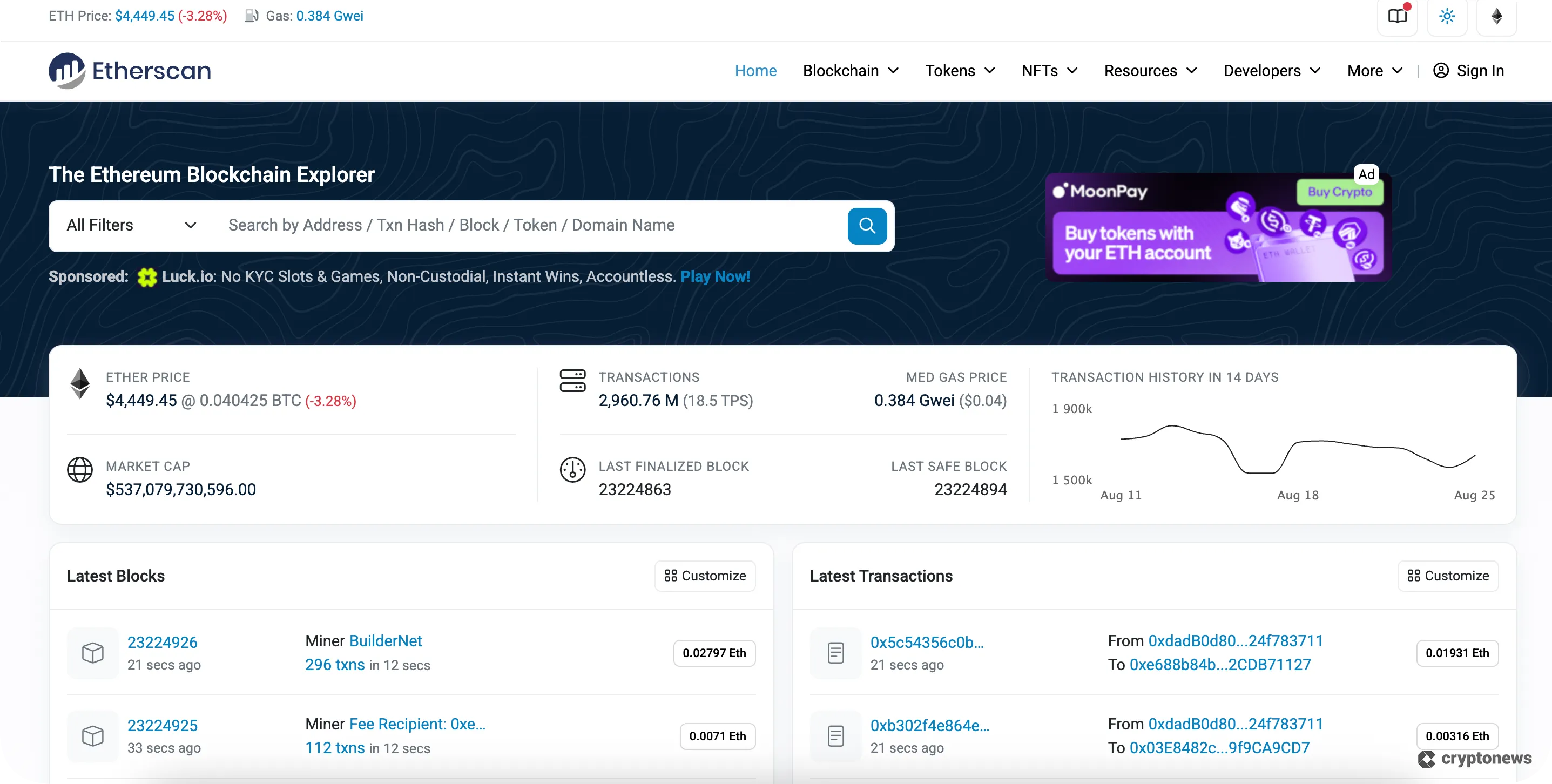The height and width of the screenshot is (784, 1552).
Task: Open the Tokens menu
Action: pyautogui.click(x=959, y=71)
